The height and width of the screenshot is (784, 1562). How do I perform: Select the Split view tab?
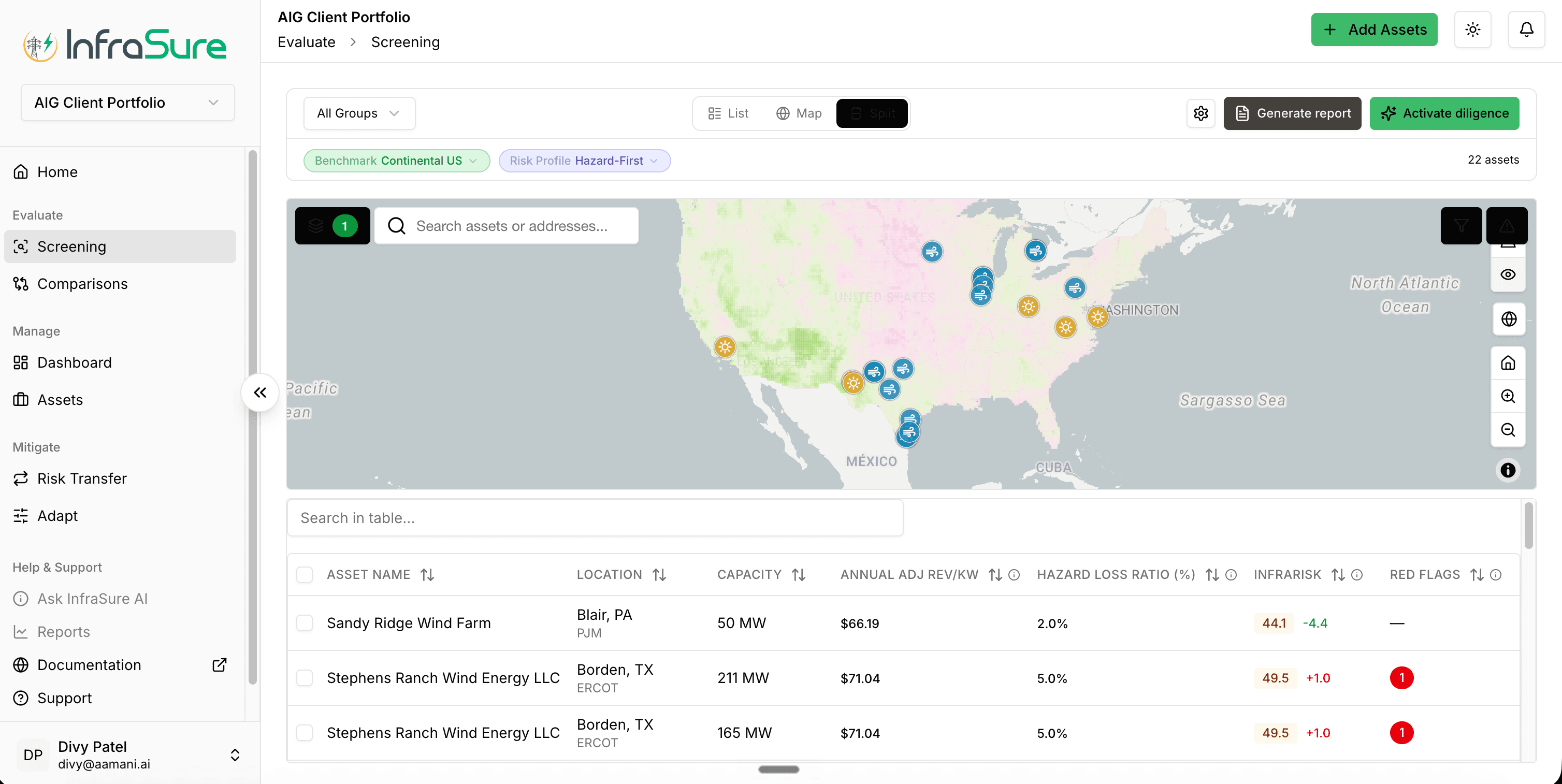point(872,113)
